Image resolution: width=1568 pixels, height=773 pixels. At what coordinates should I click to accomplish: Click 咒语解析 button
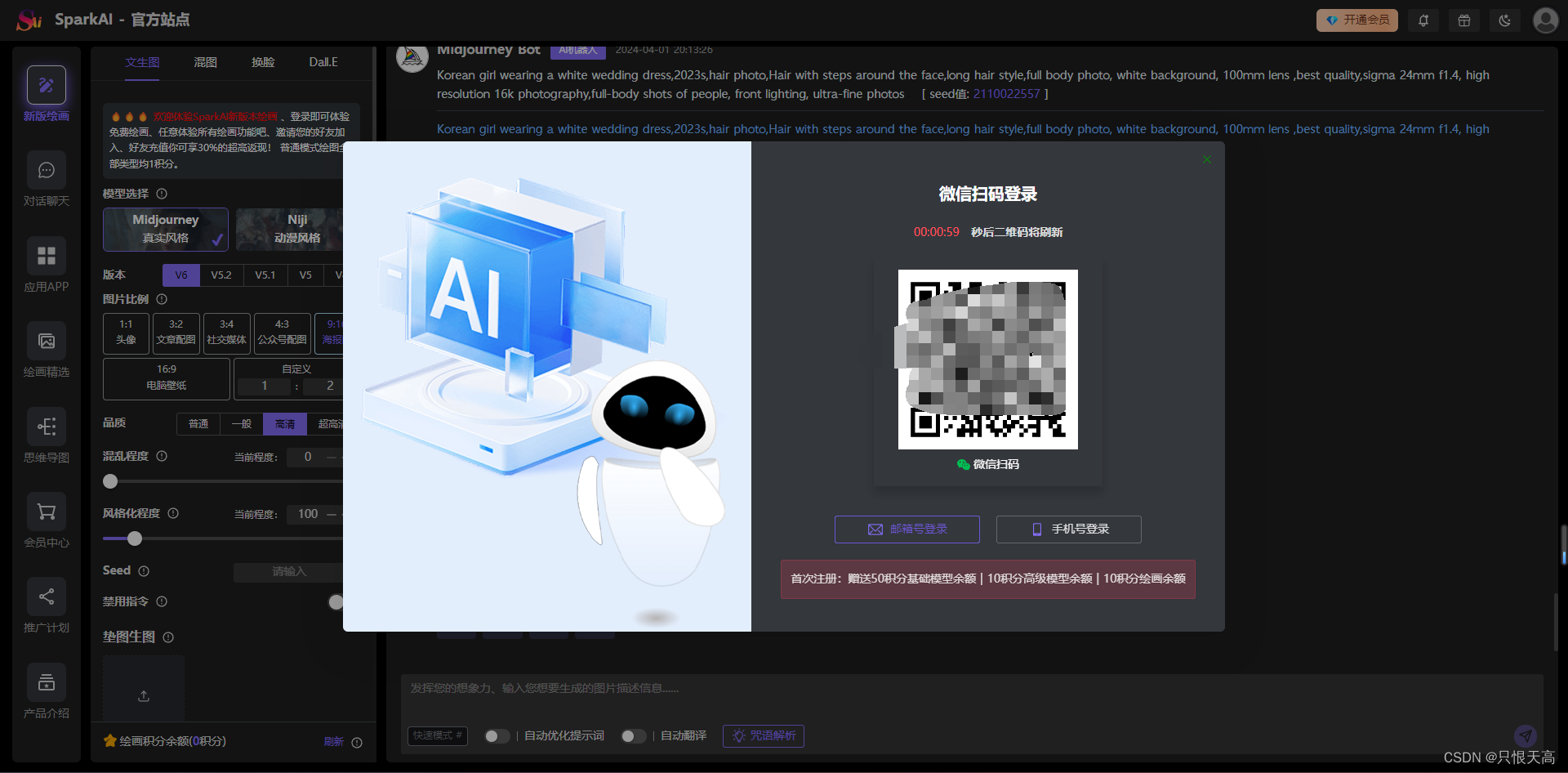point(764,736)
